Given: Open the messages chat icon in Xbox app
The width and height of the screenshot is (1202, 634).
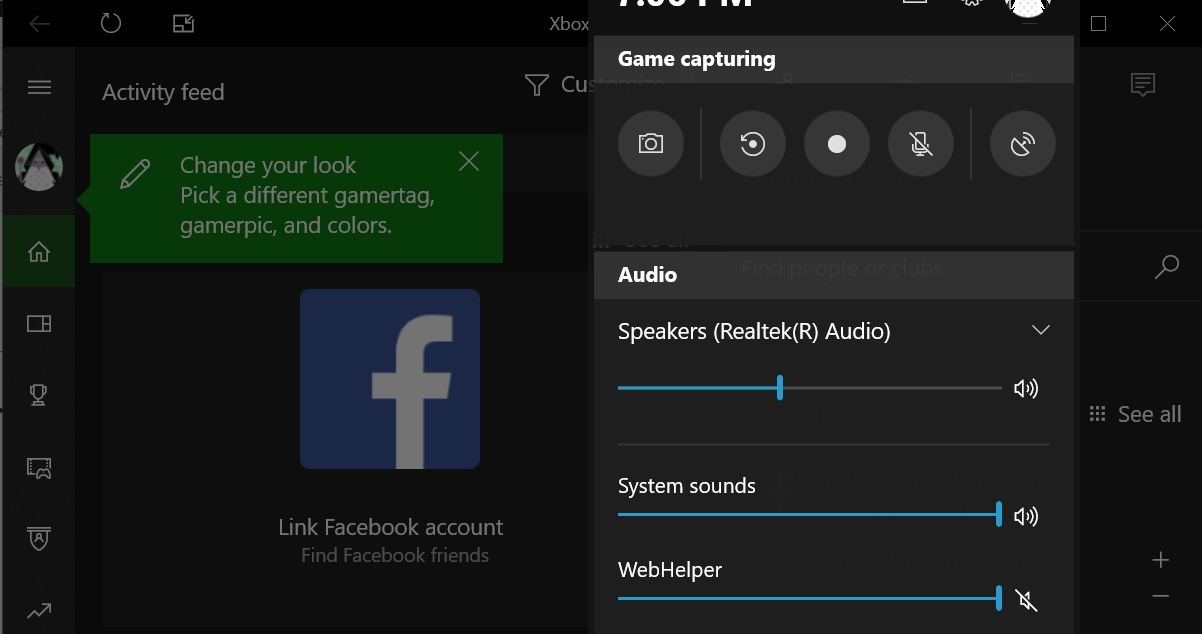Looking at the screenshot, I should point(1143,85).
